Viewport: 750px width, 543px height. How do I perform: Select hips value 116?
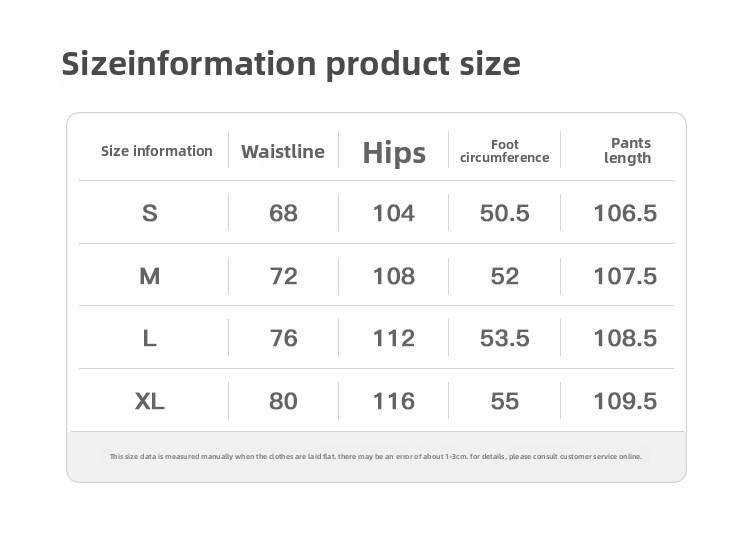(x=394, y=401)
